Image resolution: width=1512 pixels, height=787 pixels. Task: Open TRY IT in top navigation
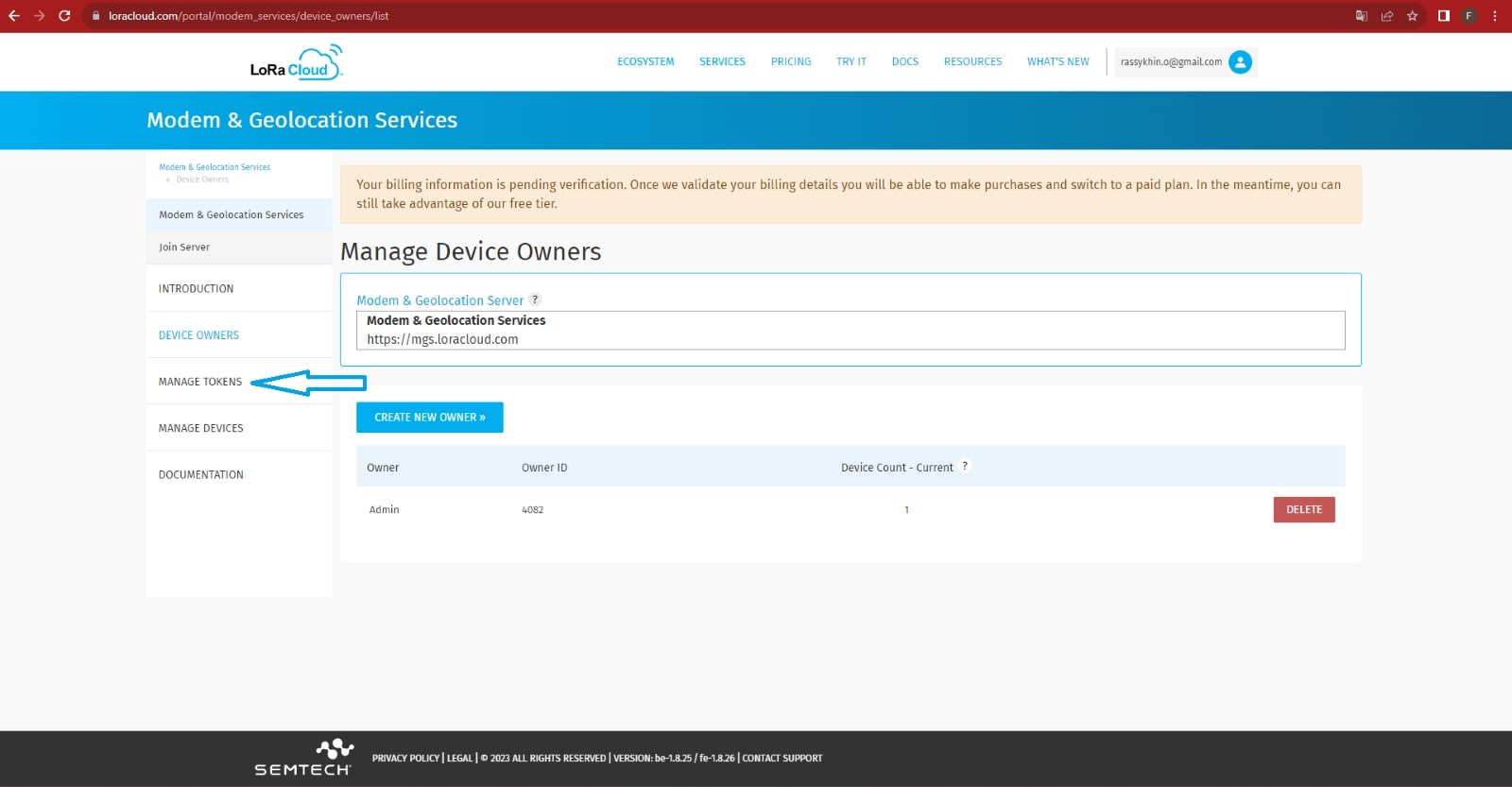point(851,61)
